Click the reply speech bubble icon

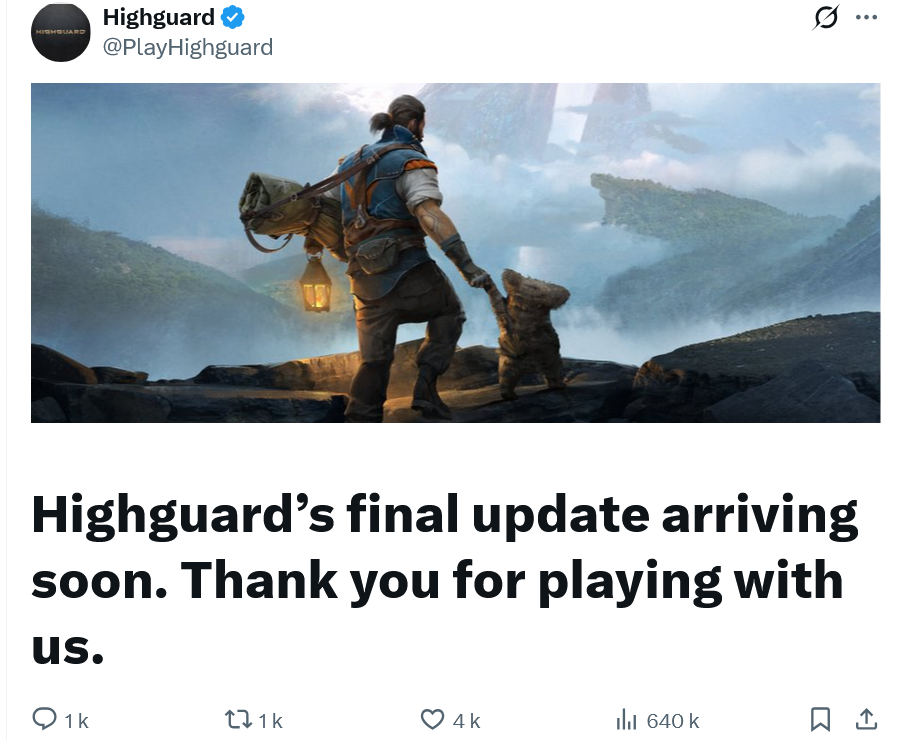pyautogui.click(x=44, y=719)
